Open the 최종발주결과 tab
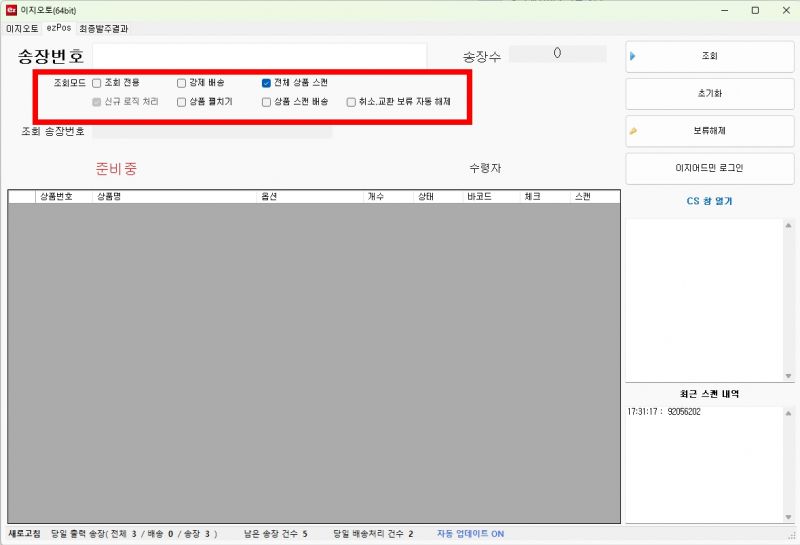This screenshot has width=800, height=545. coord(104,29)
